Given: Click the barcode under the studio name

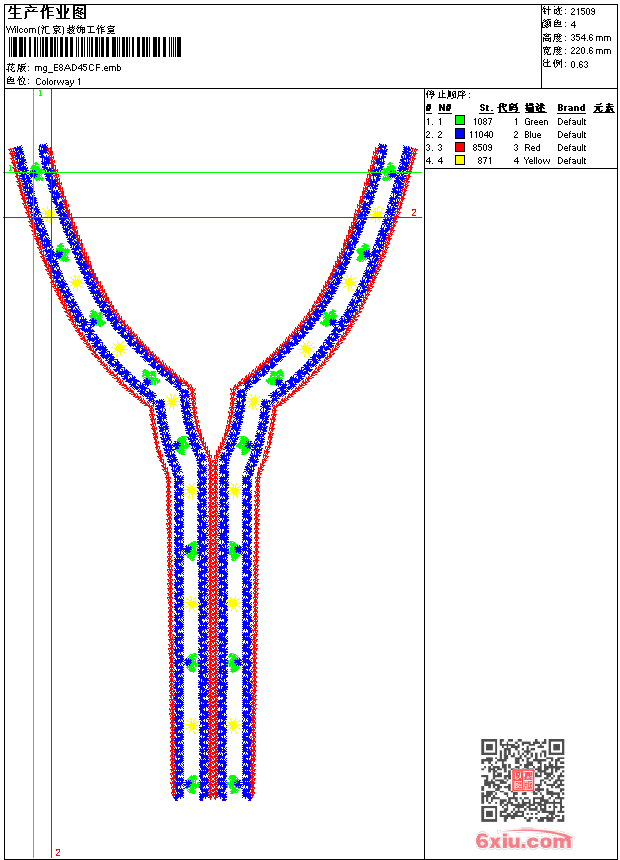Looking at the screenshot, I should [94, 47].
